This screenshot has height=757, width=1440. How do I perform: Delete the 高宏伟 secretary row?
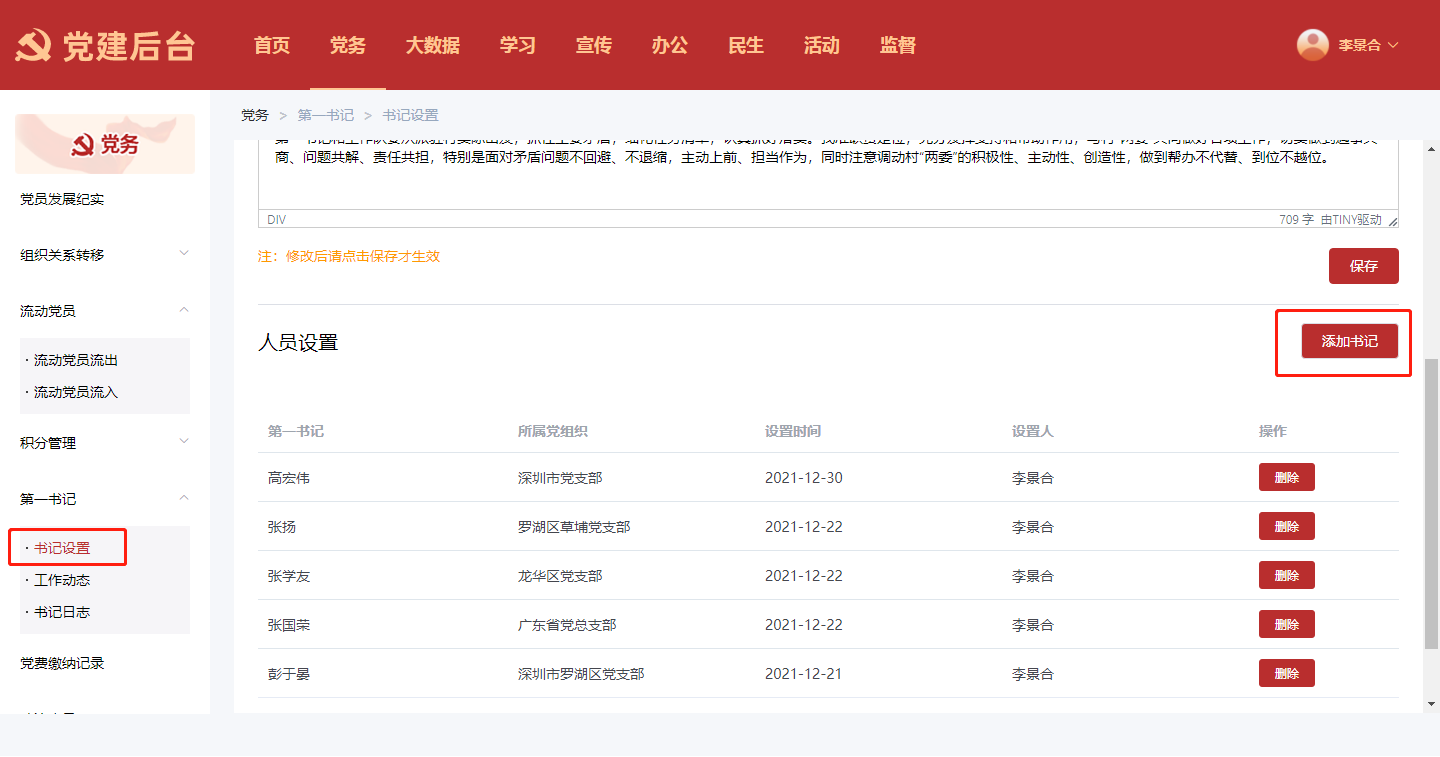(x=1286, y=478)
